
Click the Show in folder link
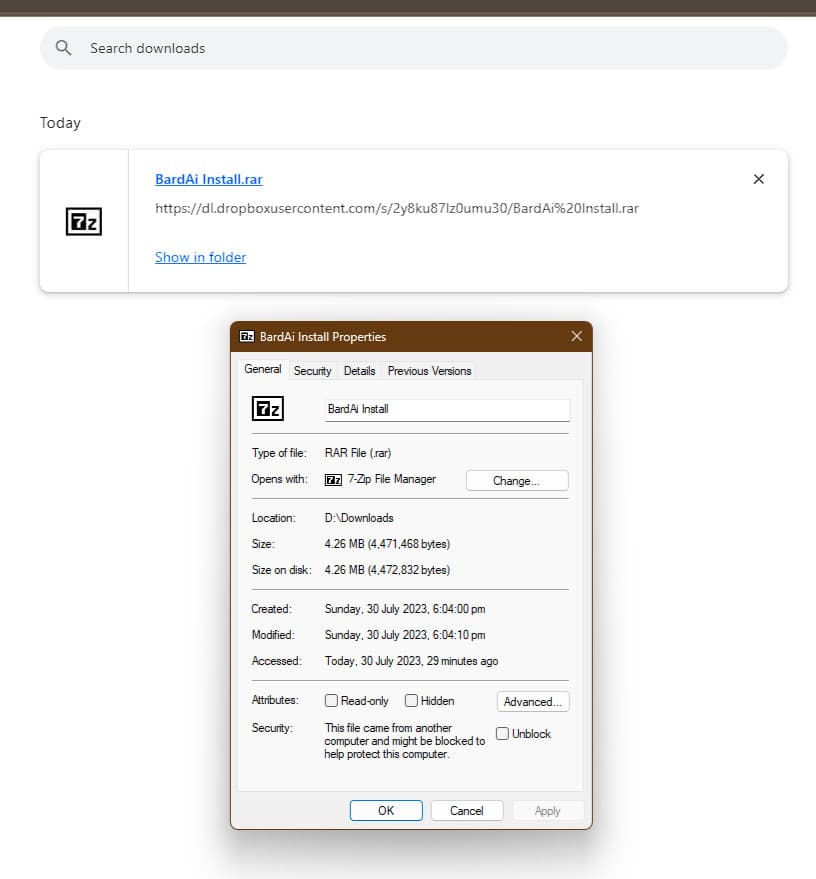200,257
